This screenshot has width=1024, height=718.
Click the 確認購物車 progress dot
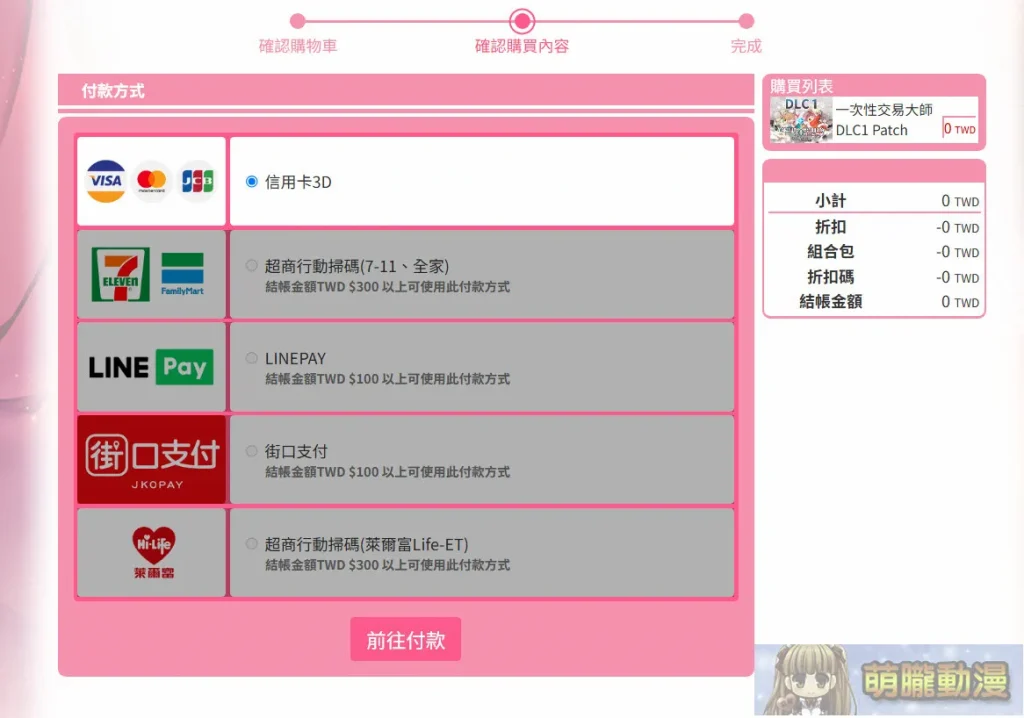click(x=298, y=21)
